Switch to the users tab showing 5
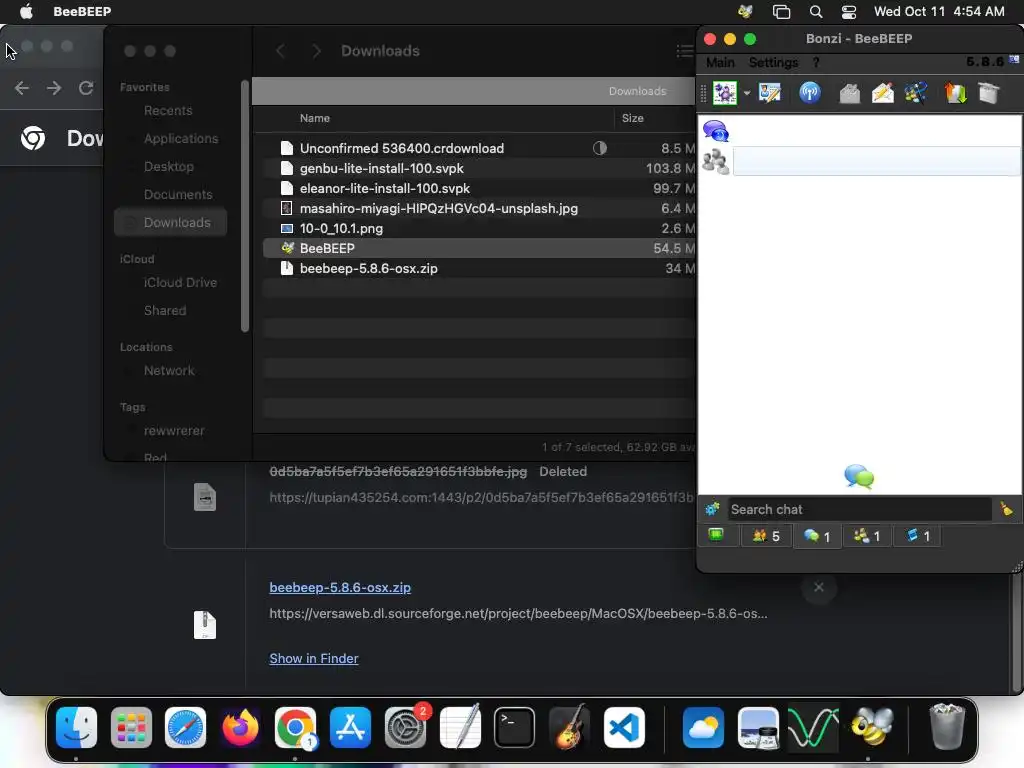This screenshot has width=1024, height=768. click(x=767, y=536)
